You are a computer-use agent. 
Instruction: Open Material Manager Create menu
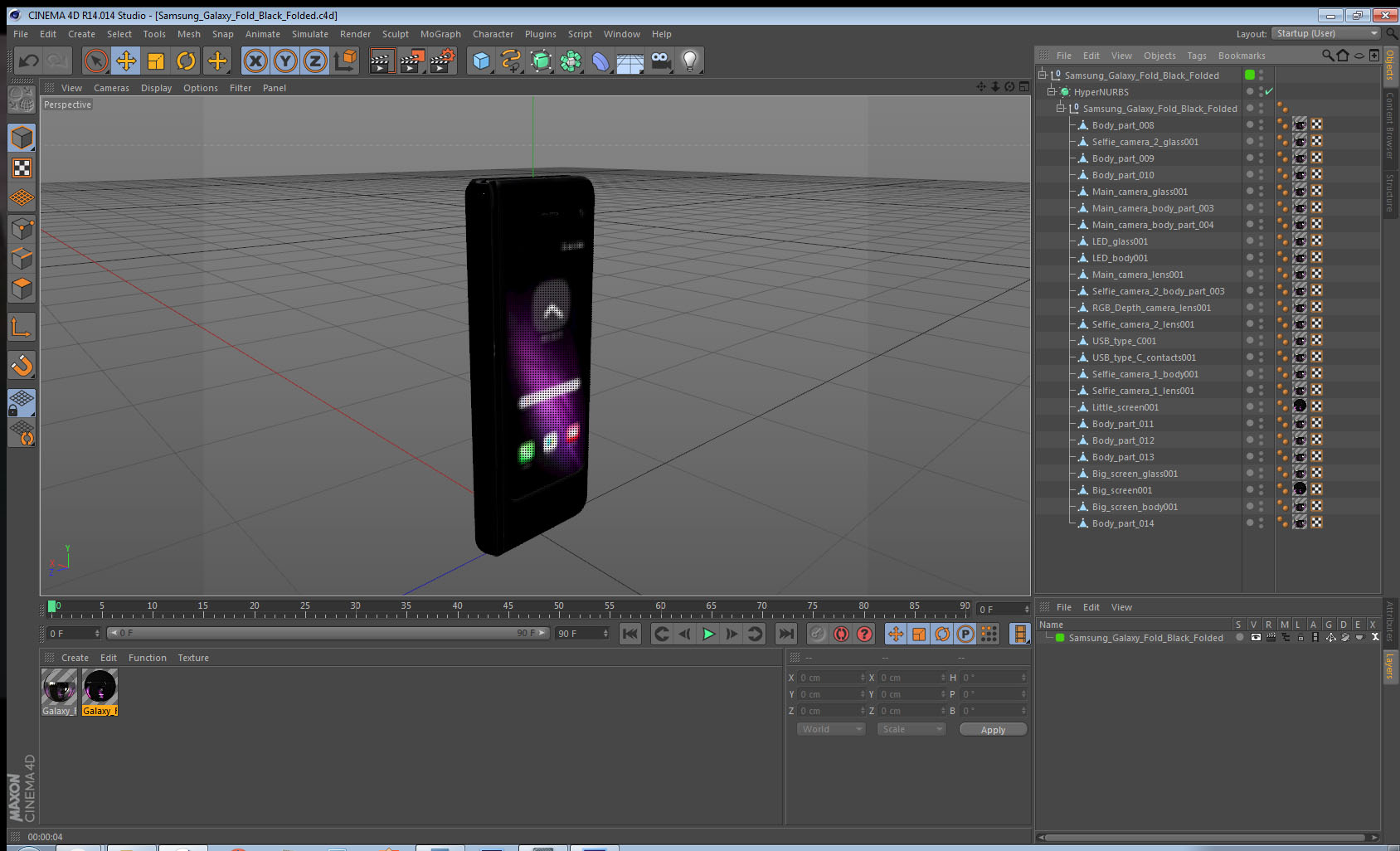click(x=75, y=658)
